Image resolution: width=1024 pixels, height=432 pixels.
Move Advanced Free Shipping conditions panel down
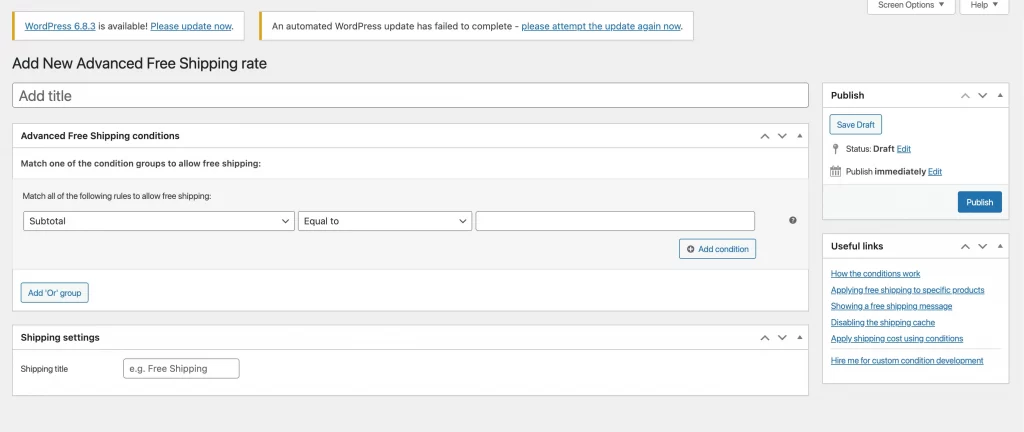click(x=782, y=136)
